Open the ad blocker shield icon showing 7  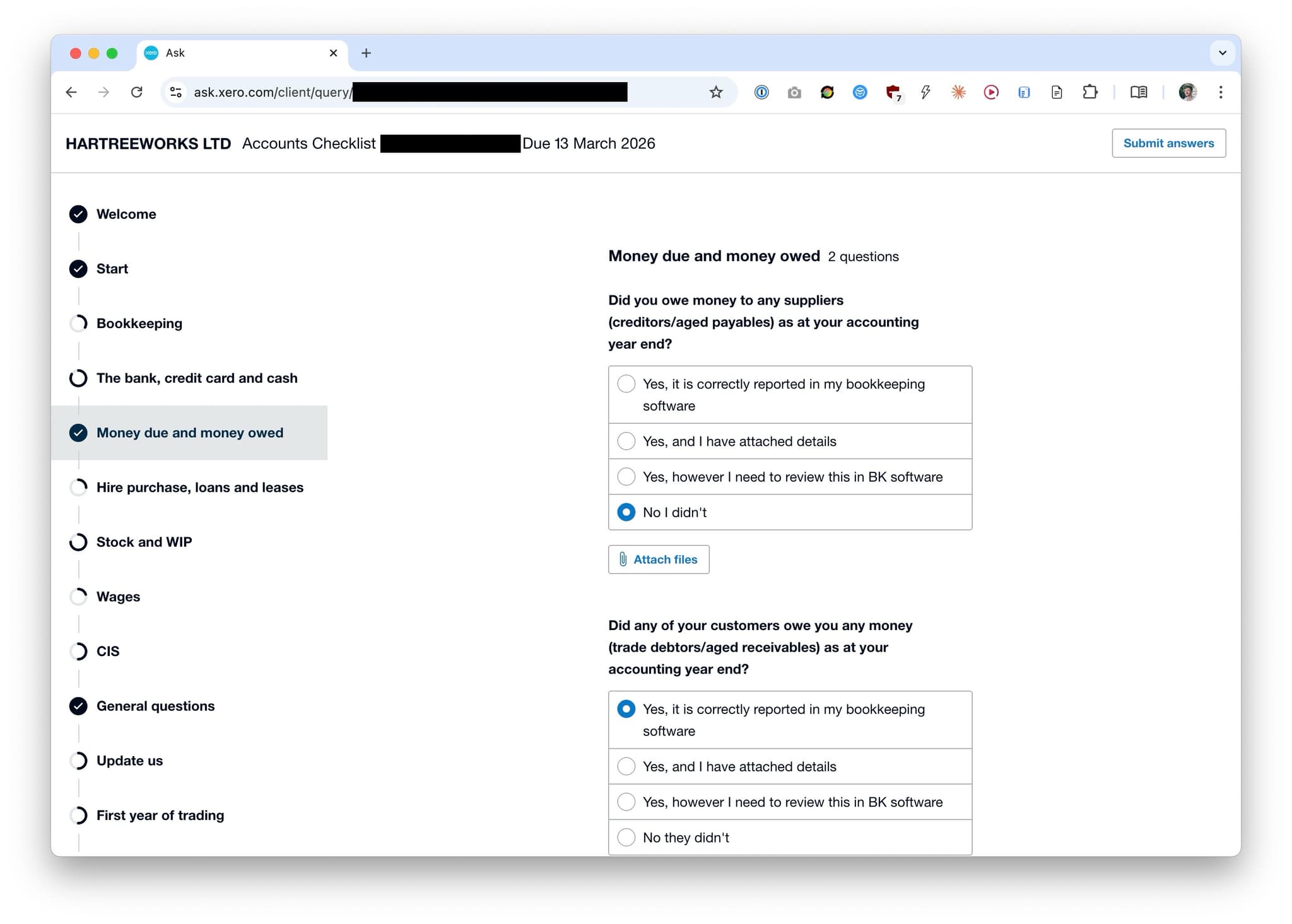893,92
